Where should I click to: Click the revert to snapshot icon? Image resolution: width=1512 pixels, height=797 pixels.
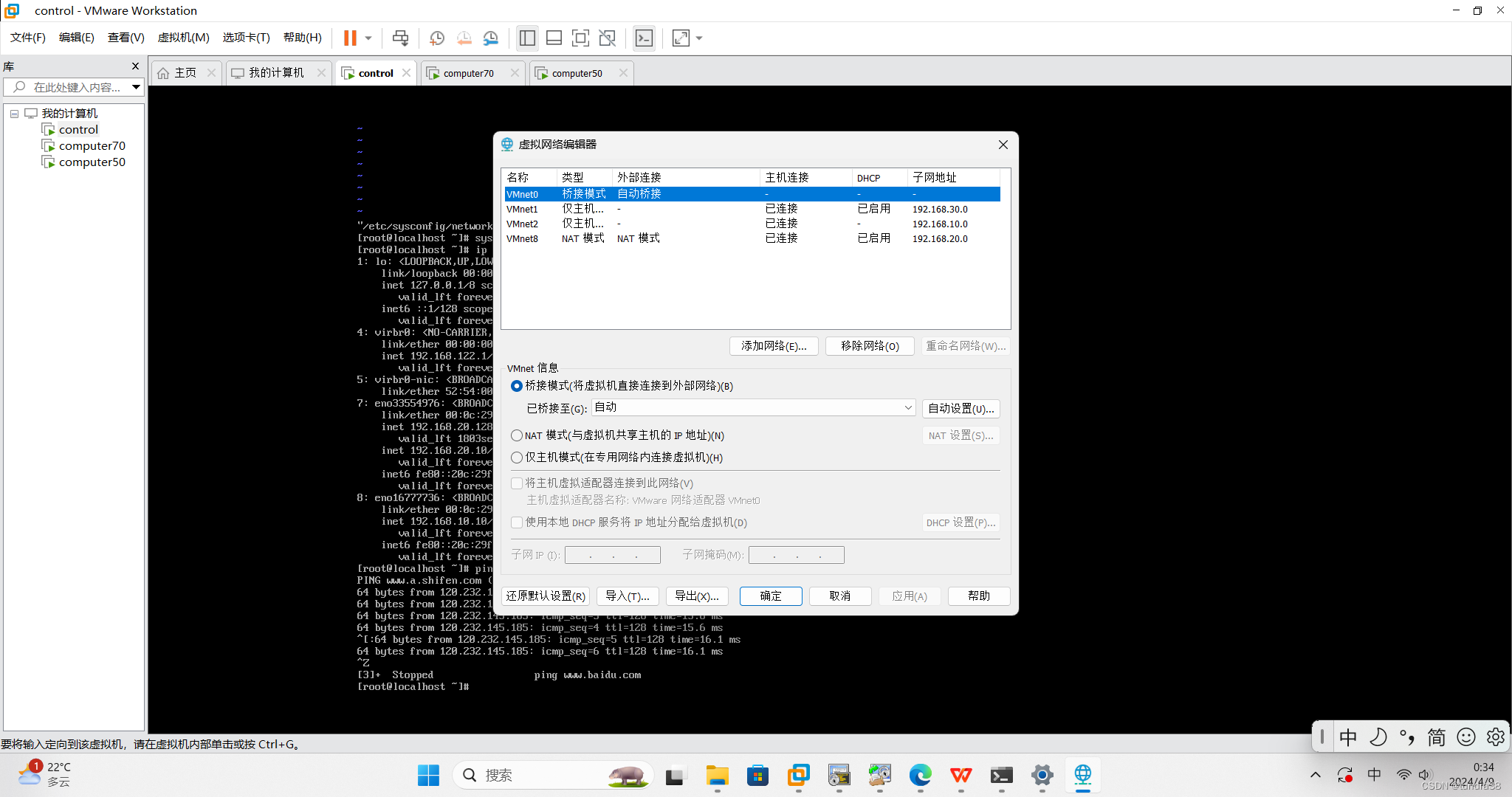(464, 38)
